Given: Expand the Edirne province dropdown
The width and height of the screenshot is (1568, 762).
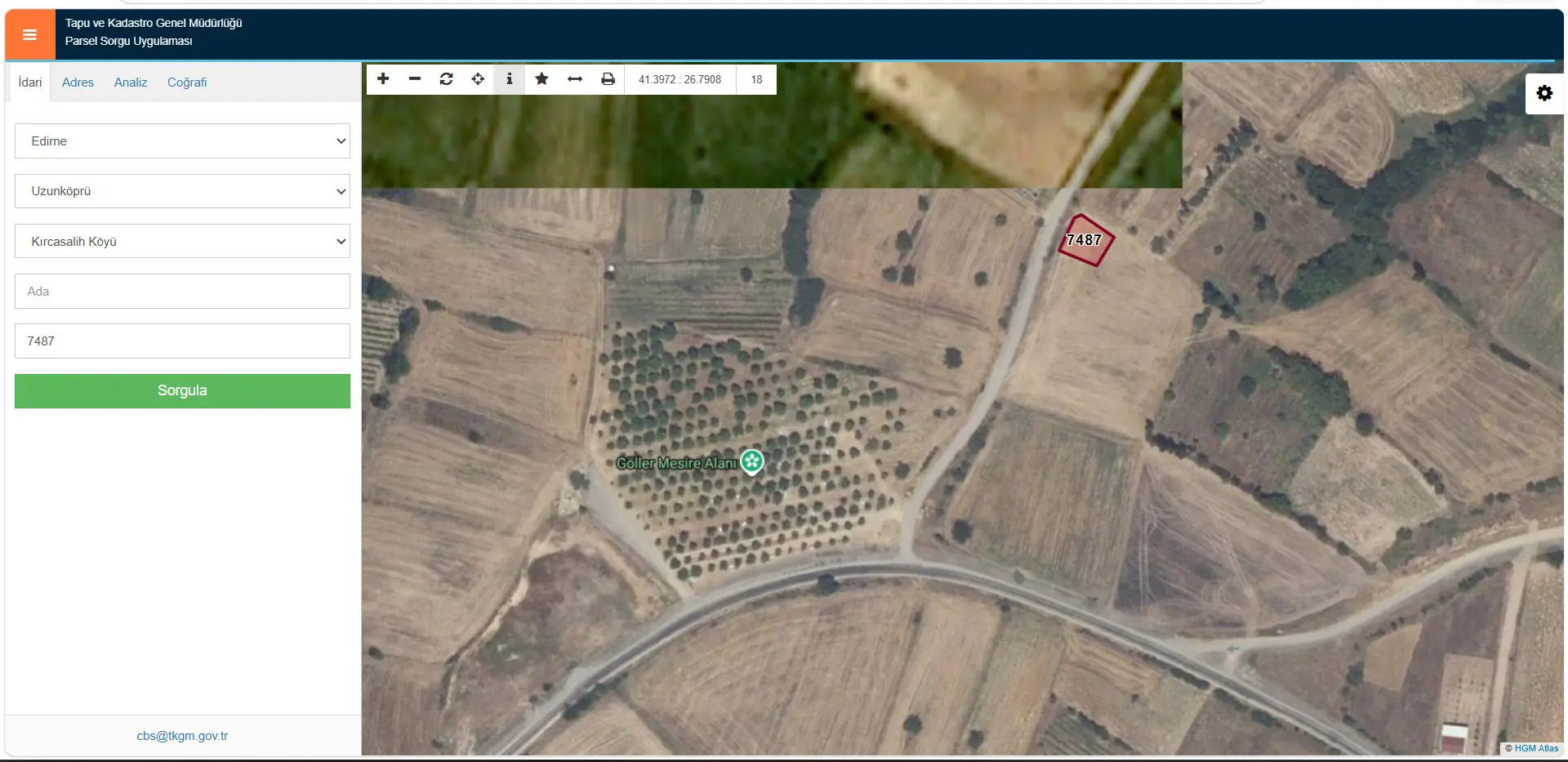Looking at the screenshot, I should 182,141.
